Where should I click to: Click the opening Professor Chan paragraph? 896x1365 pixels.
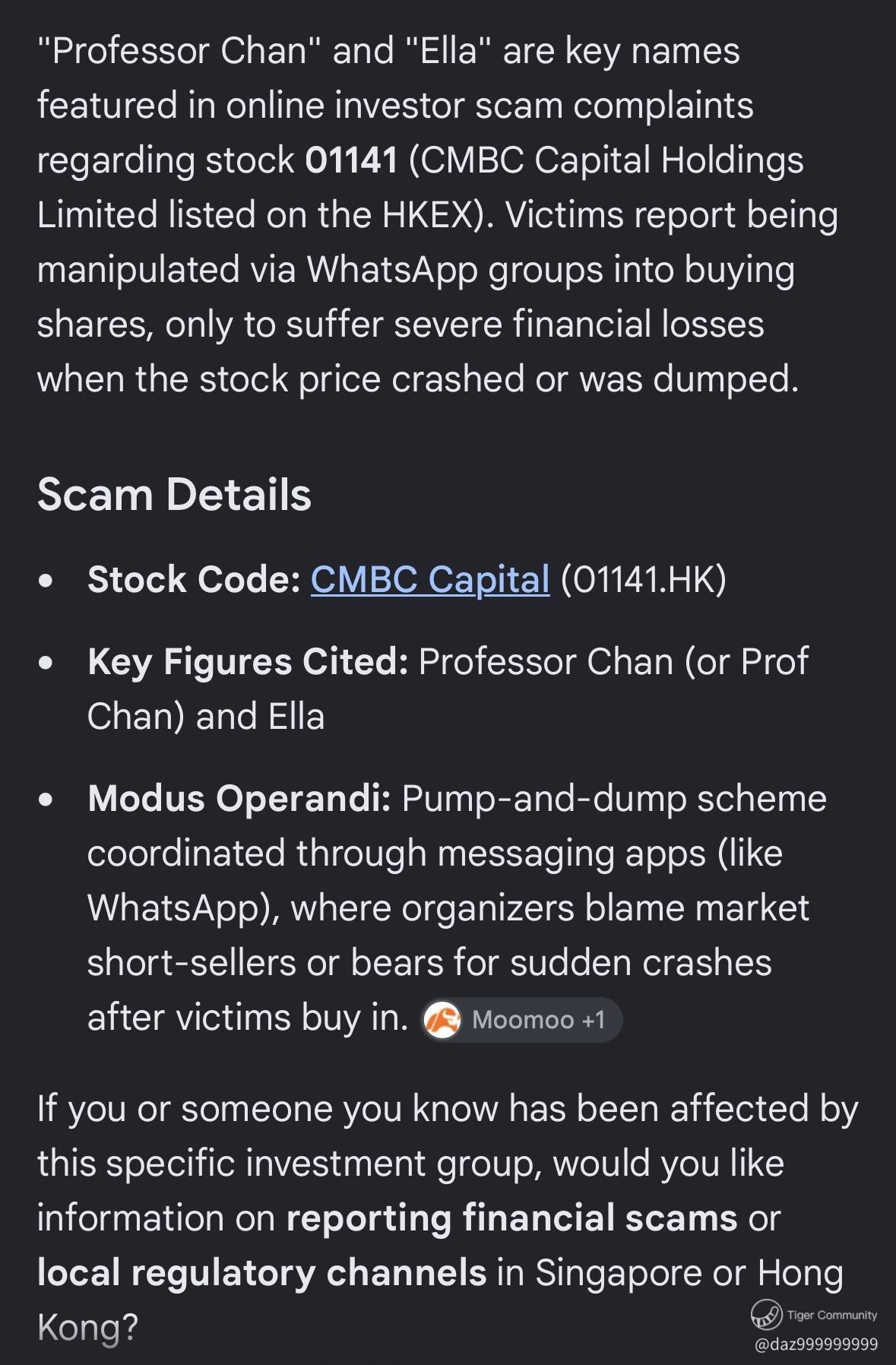[x=438, y=215]
